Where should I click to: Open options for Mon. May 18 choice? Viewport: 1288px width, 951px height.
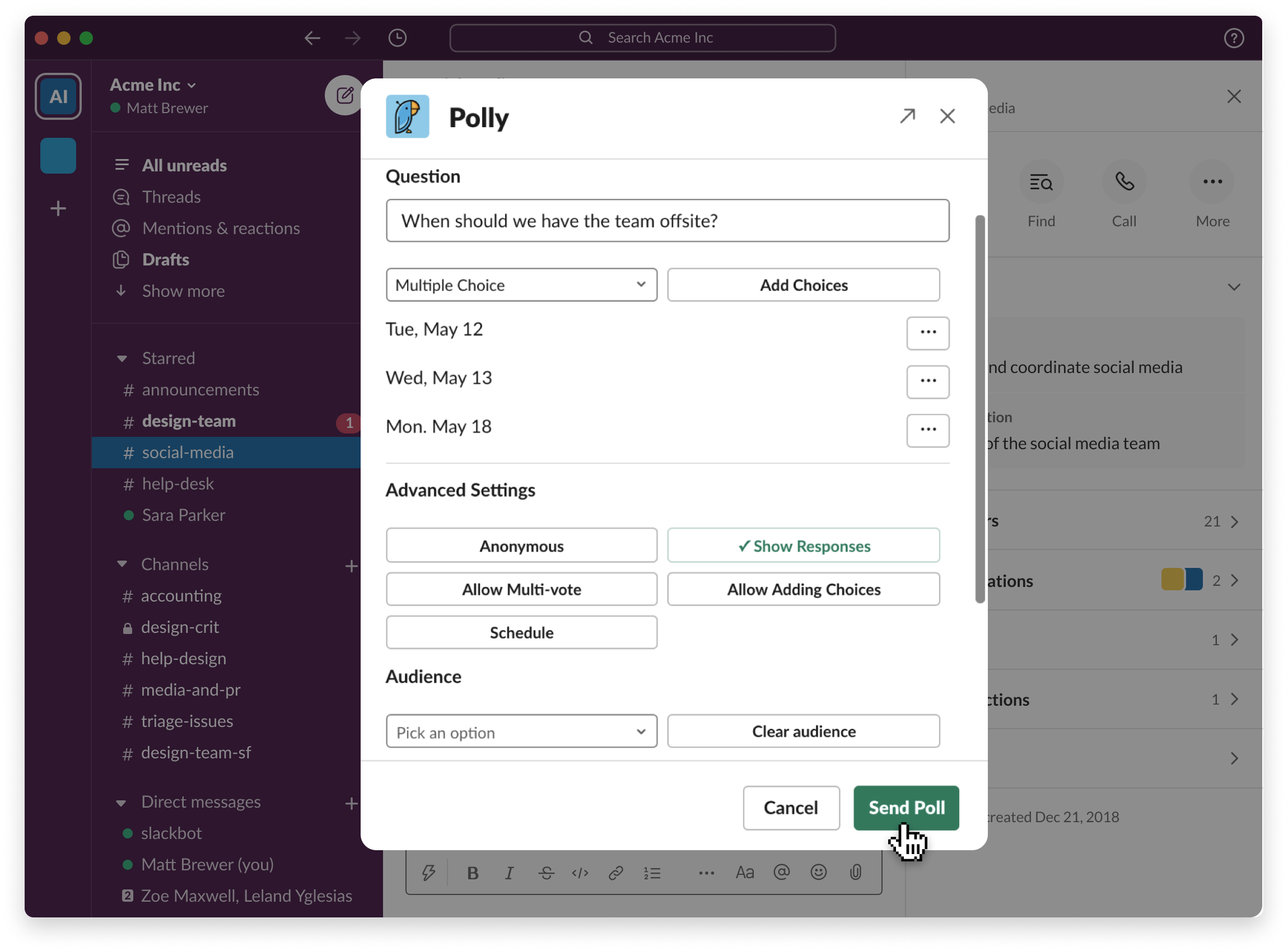tap(928, 430)
